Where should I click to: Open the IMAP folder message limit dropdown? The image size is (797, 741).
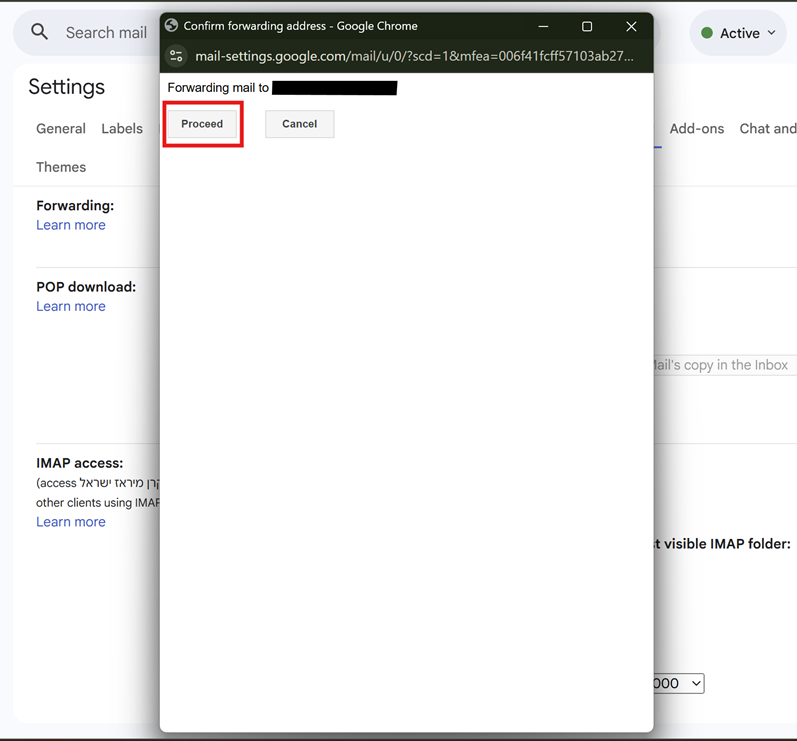click(x=680, y=683)
